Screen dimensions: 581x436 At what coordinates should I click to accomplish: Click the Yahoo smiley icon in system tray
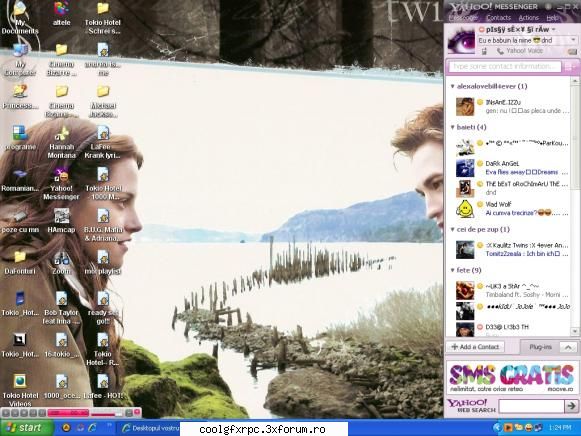(528, 428)
